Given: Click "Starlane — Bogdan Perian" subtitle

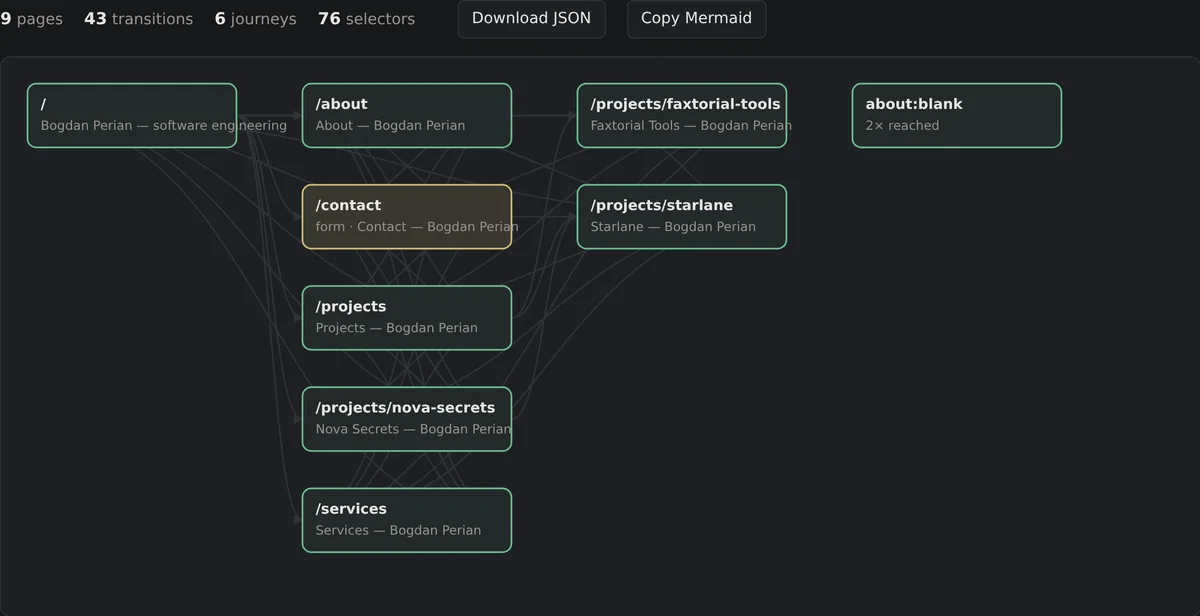Looking at the screenshot, I should pyautogui.click(x=673, y=227).
